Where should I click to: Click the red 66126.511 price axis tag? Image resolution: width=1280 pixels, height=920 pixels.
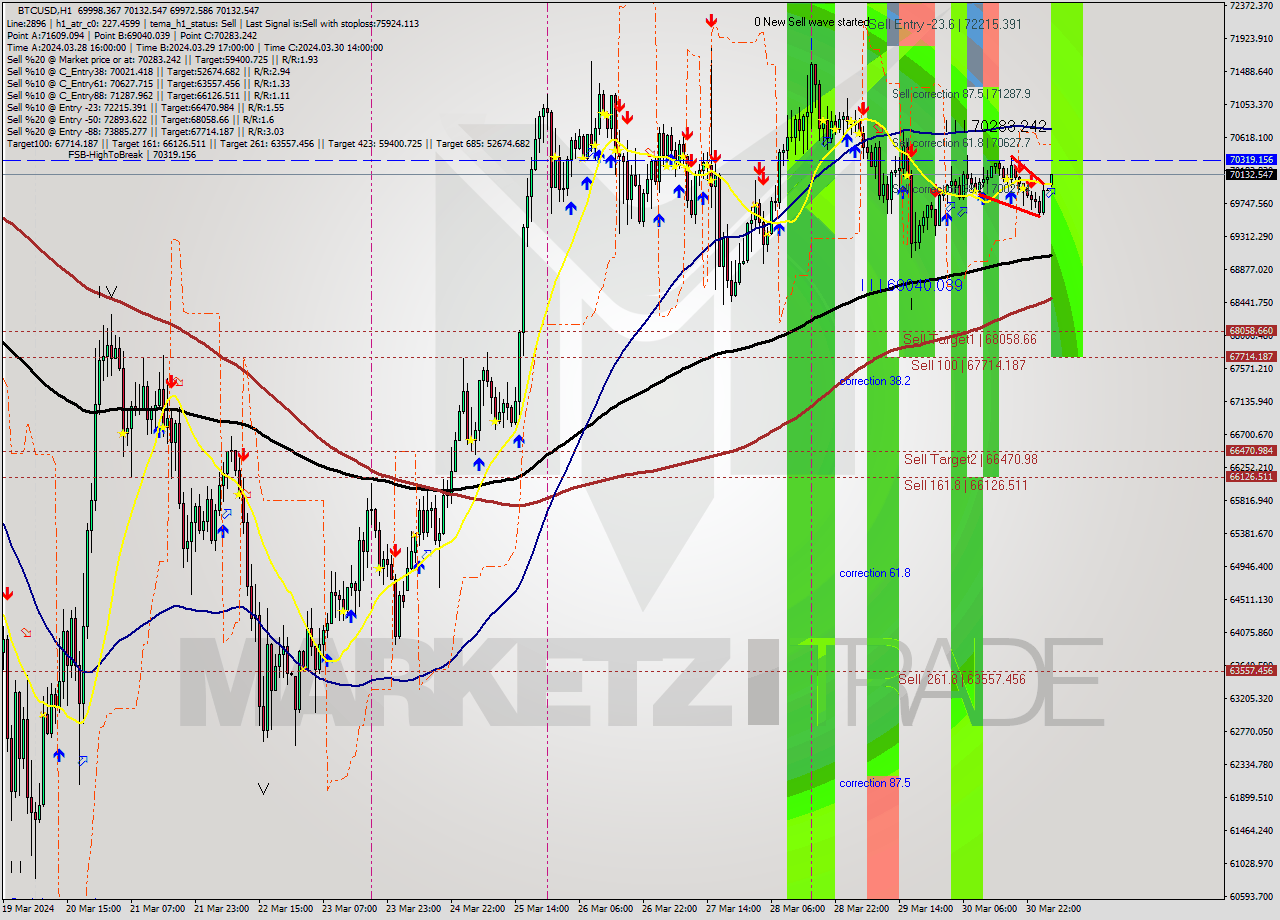1251,477
